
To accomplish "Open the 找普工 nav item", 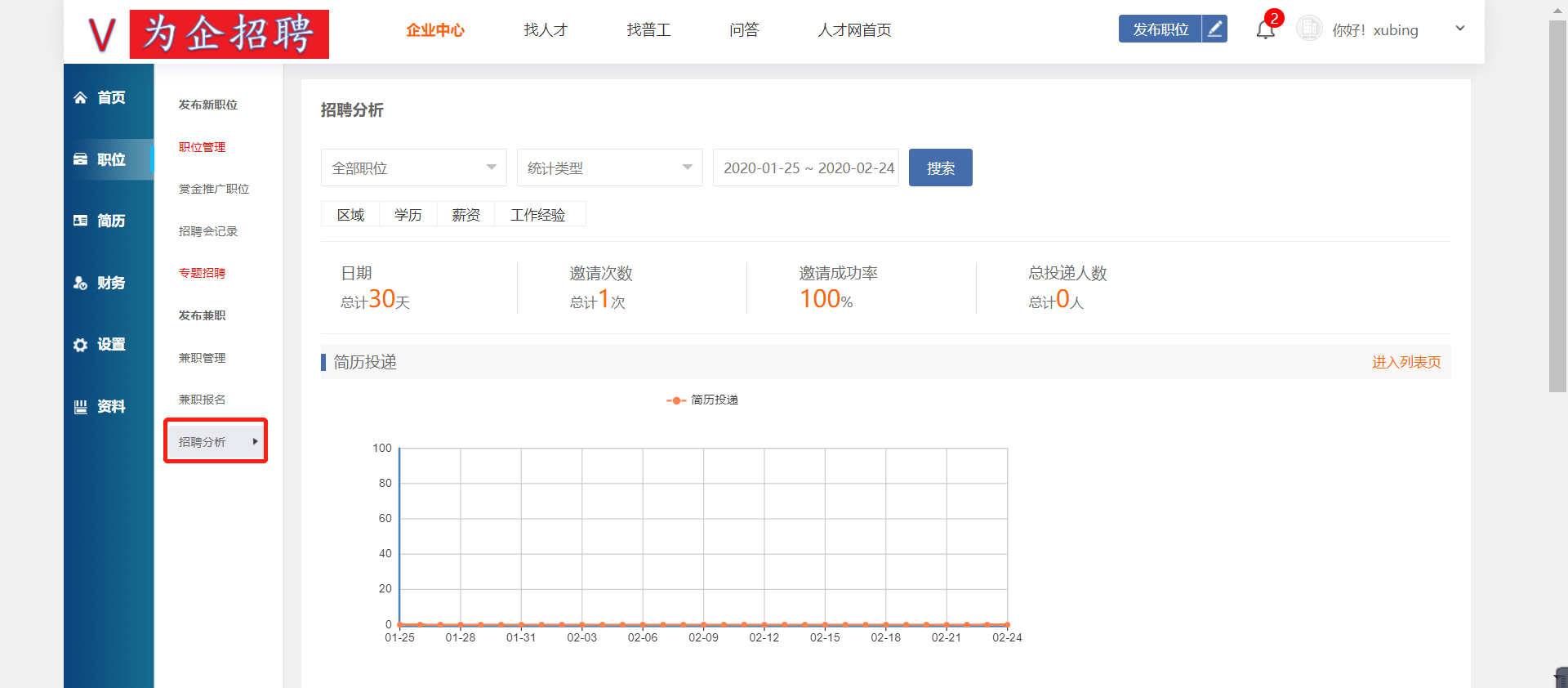I will pos(648,30).
